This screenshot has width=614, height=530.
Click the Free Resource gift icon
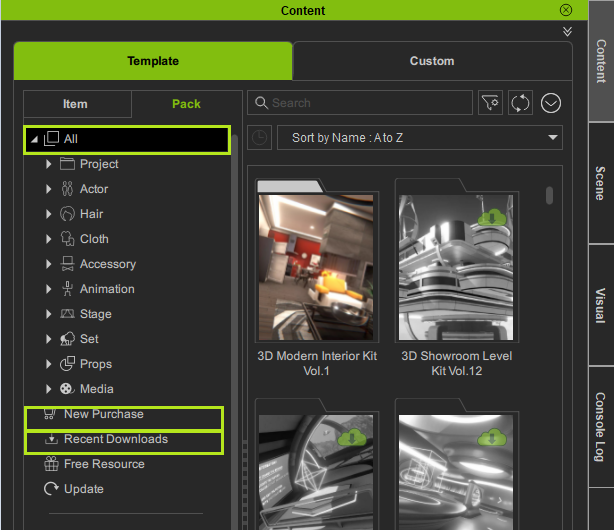pyautogui.click(x=51, y=464)
